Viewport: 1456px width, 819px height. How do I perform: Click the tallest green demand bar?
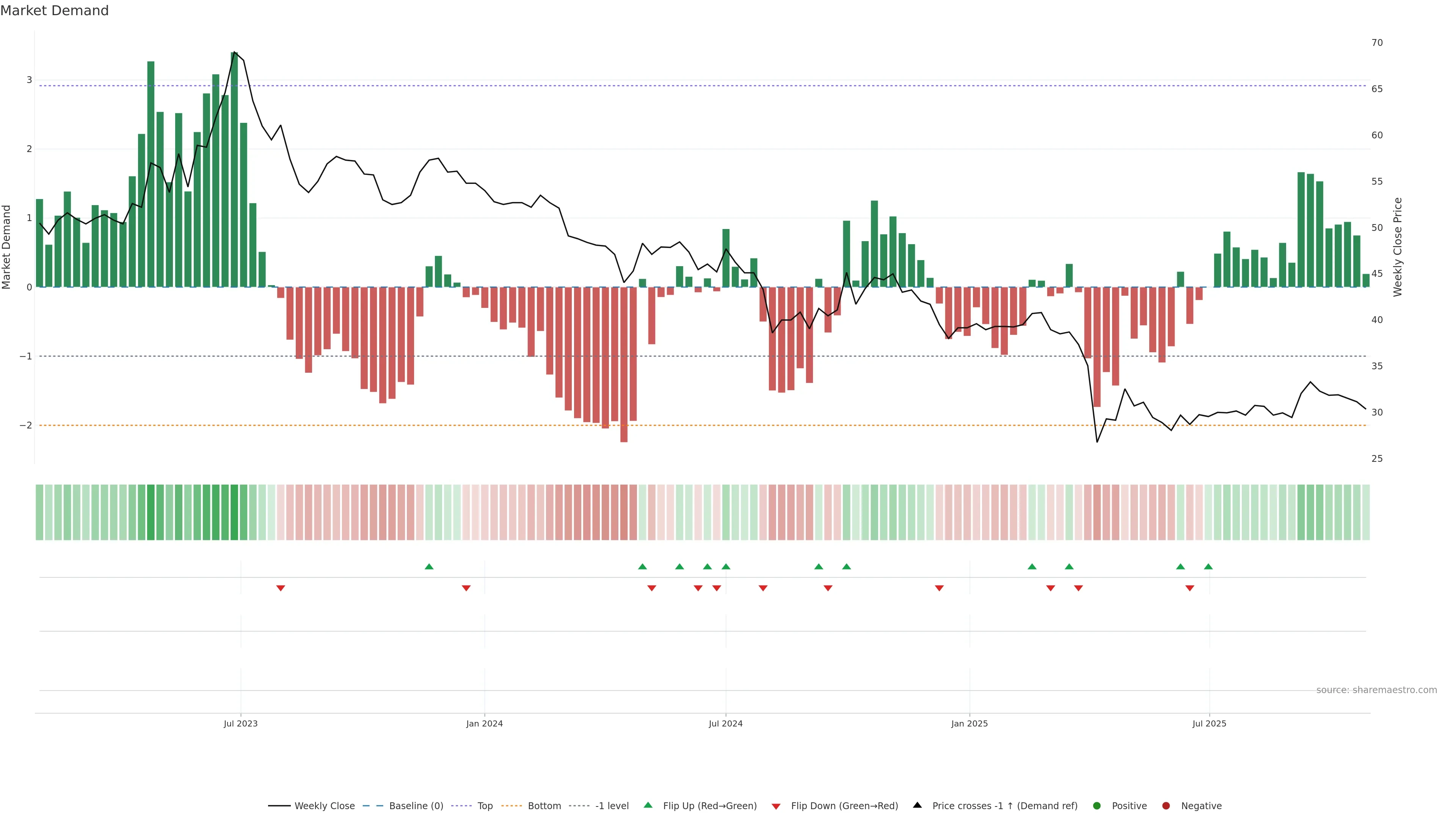tap(235, 169)
